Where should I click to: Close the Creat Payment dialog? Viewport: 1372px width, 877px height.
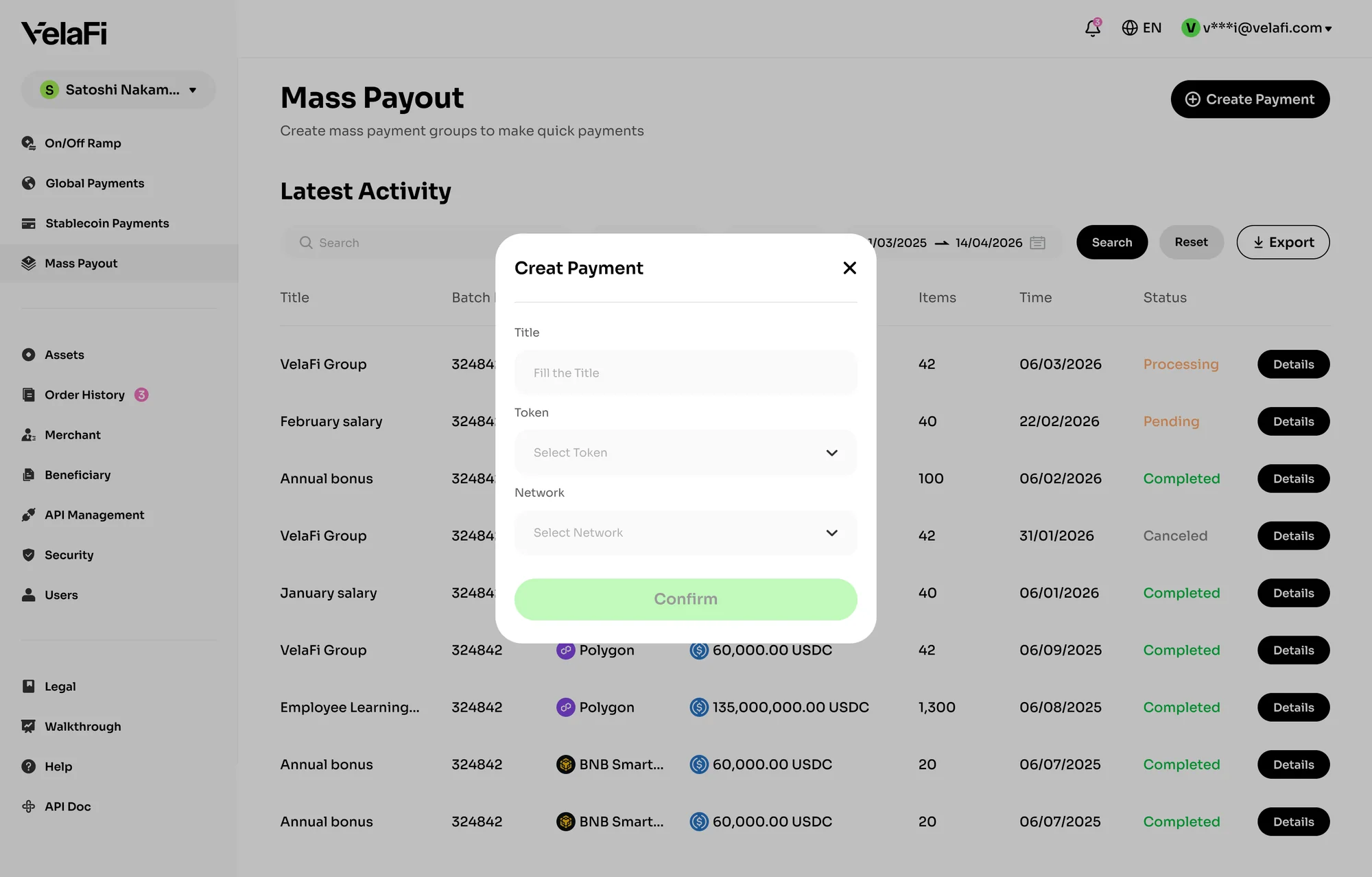pos(849,268)
